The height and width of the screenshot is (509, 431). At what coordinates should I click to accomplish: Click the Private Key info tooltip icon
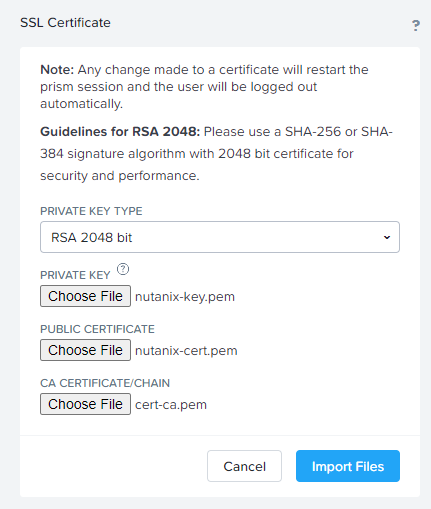click(123, 269)
